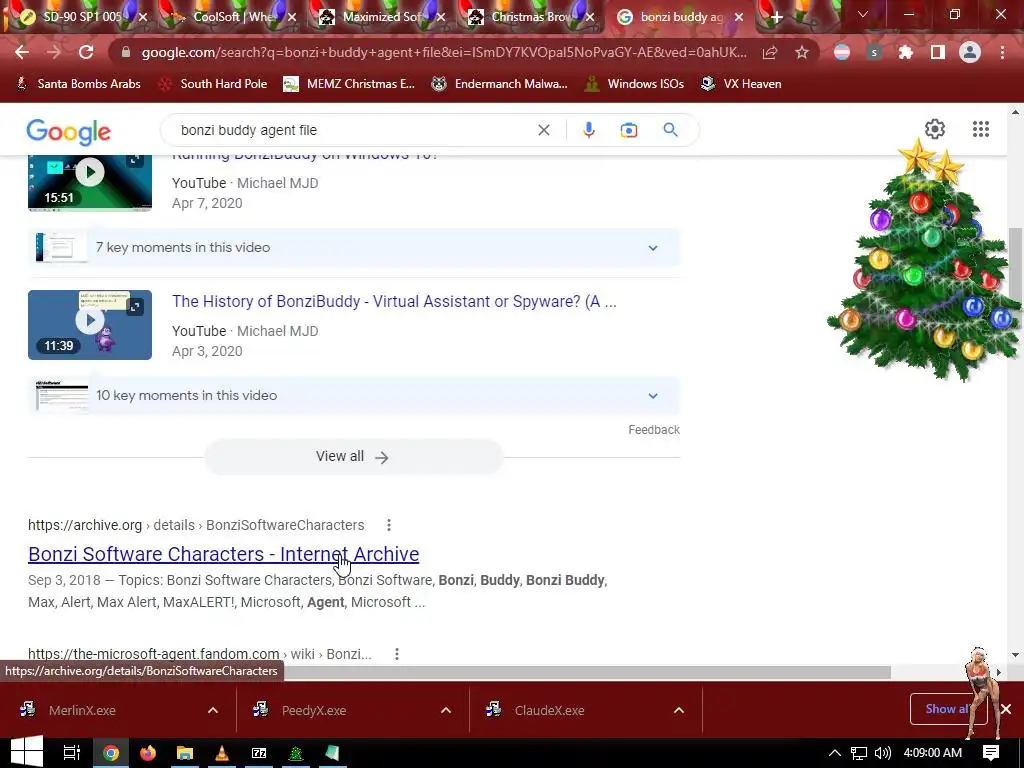1024x768 pixels.
Task: Switch to the CoolSoft tab
Action: (x=232, y=17)
